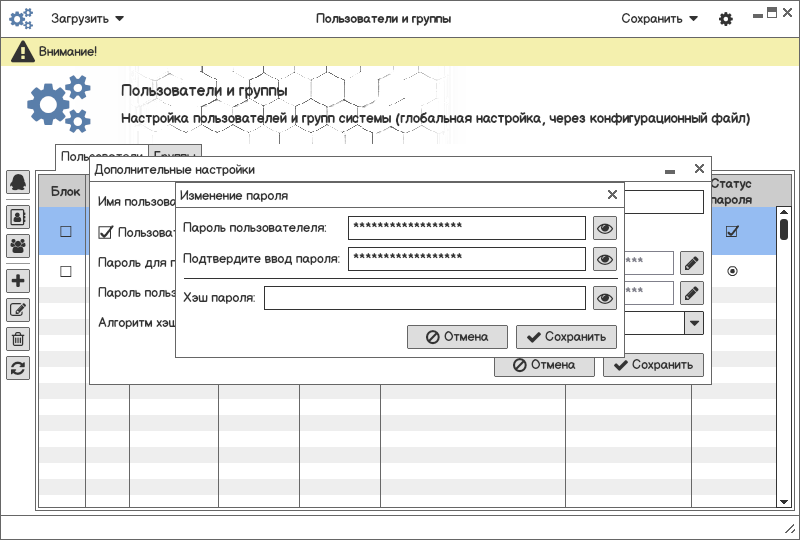Click the edit pencil-square icon in sidebar
The height and width of the screenshot is (540, 800).
pos(18,309)
